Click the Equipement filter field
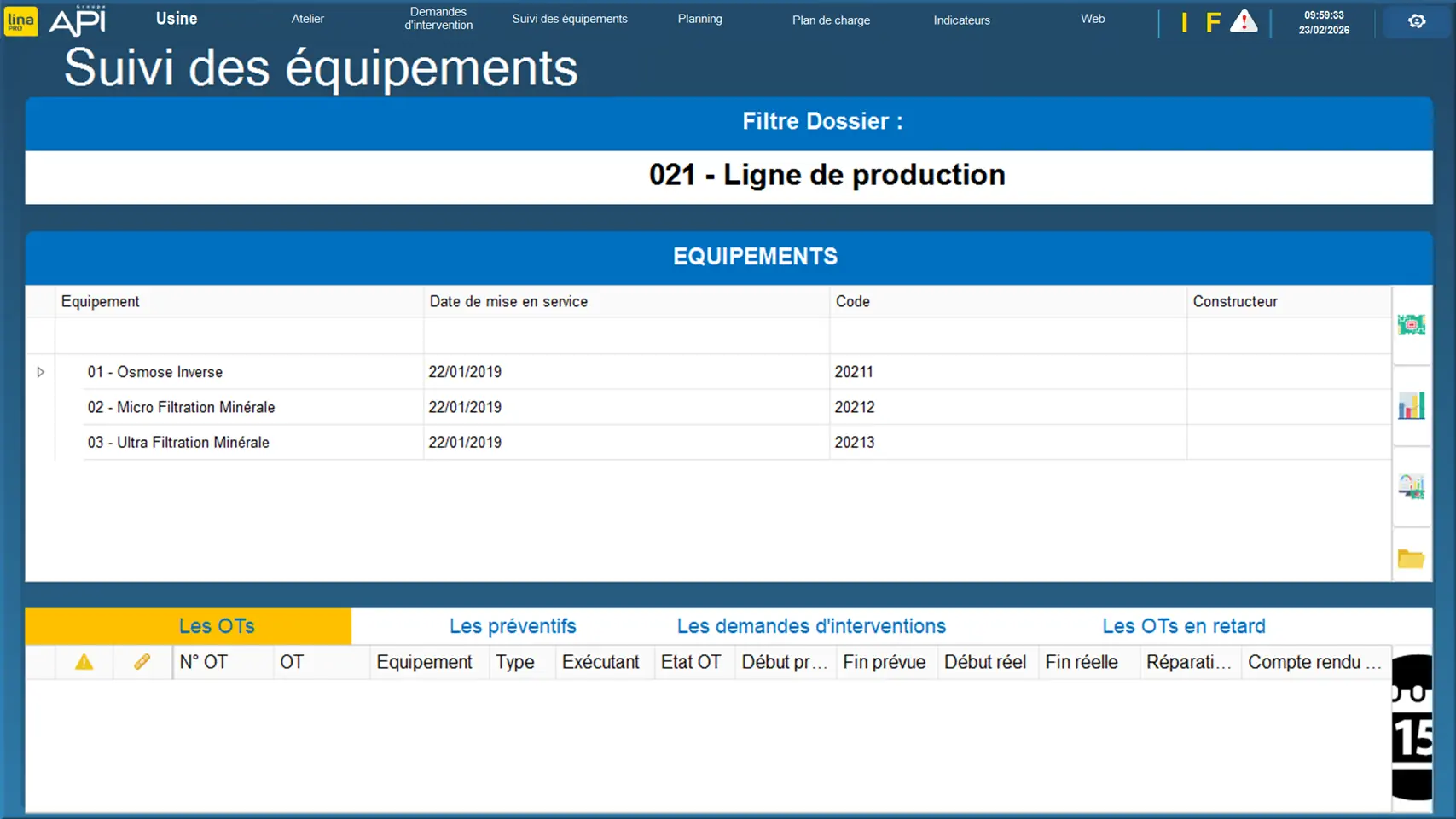Image resolution: width=1456 pixels, height=819 pixels. [x=239, y=336]
